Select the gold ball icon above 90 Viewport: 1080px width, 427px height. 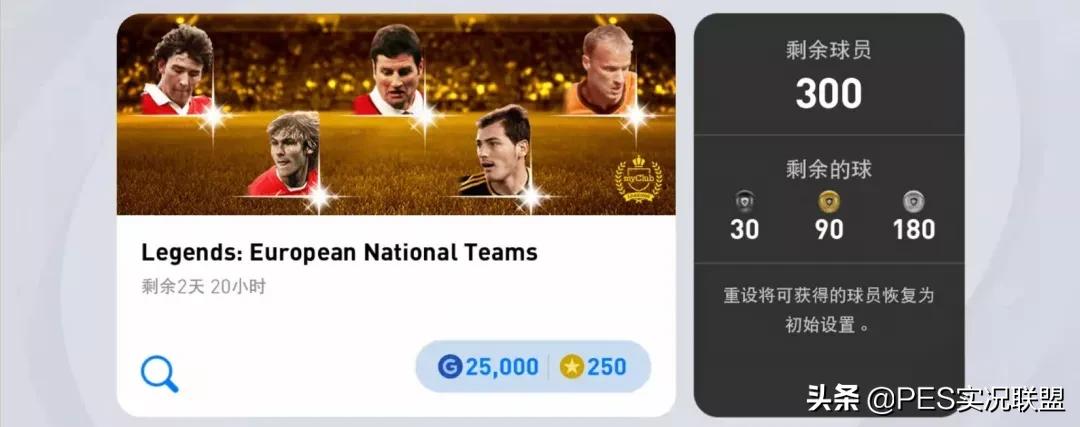point(829,201)
